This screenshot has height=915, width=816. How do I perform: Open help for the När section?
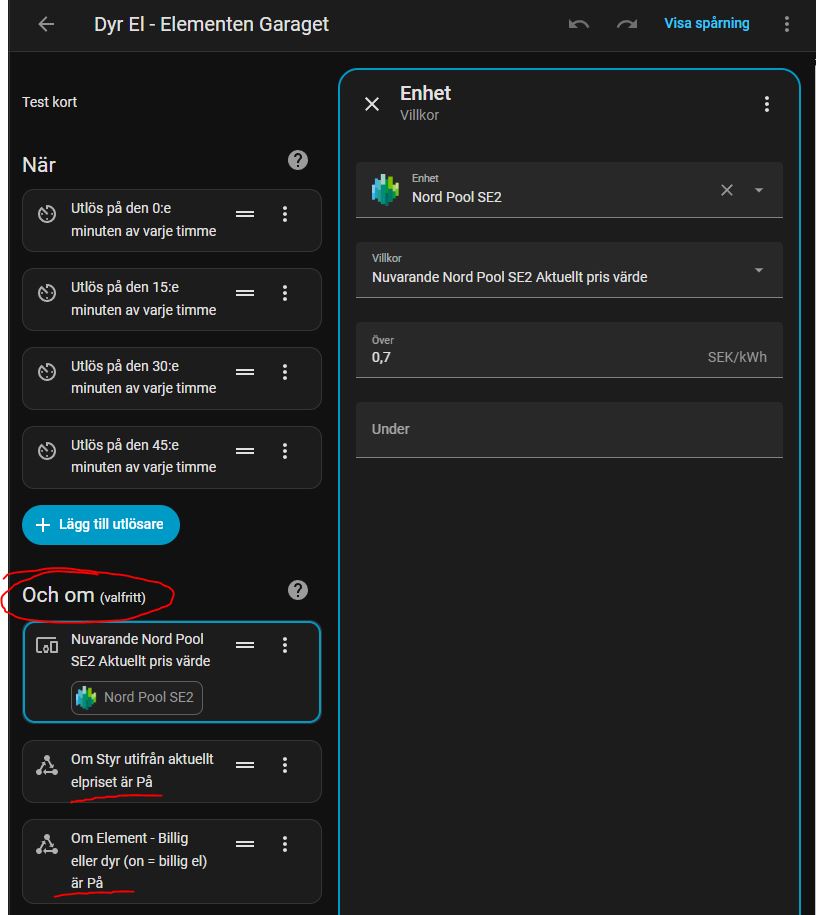point(297,160)
